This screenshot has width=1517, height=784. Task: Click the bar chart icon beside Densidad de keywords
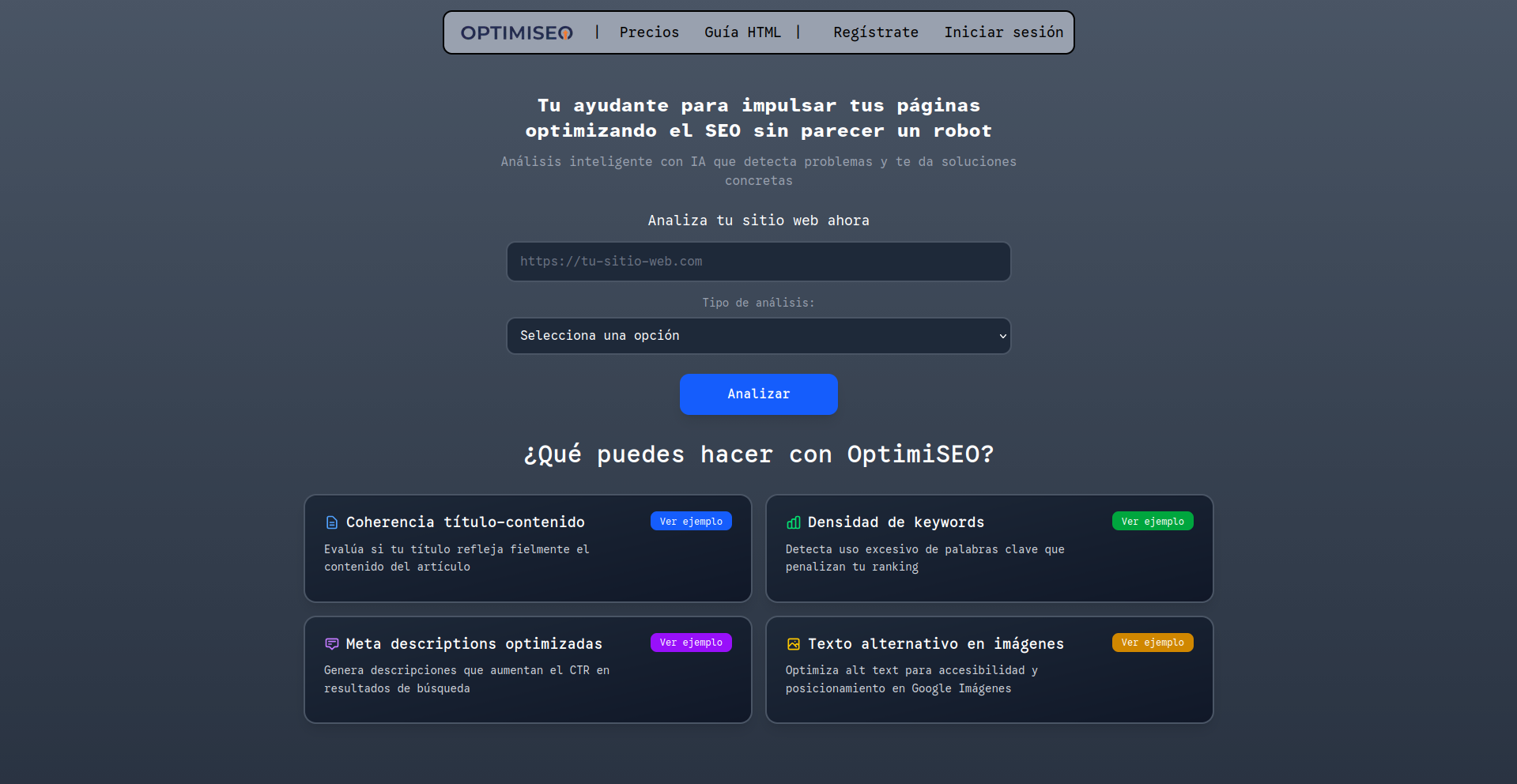(x=794, y=522)
